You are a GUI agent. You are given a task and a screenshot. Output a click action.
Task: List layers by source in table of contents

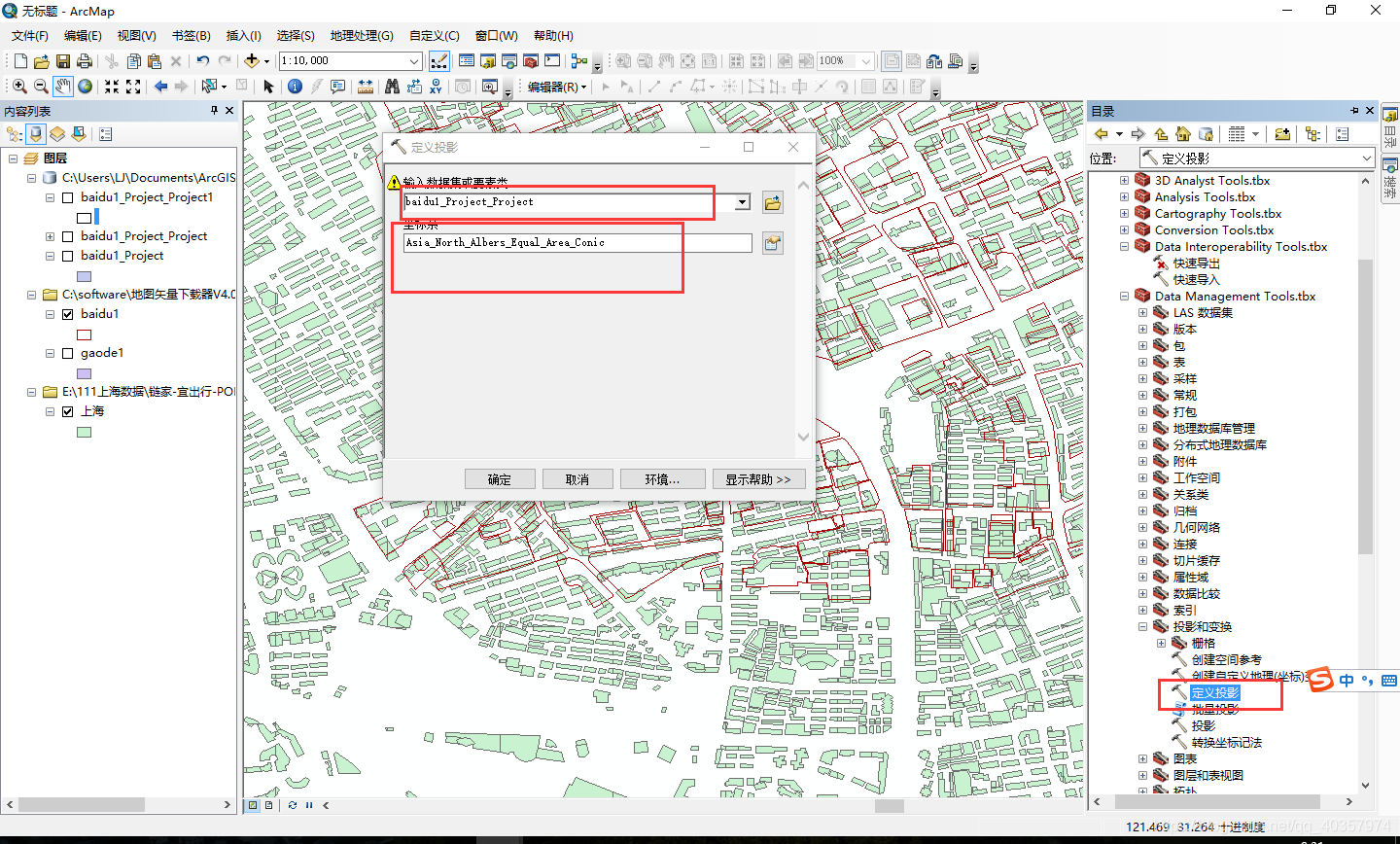click(36, 134)
